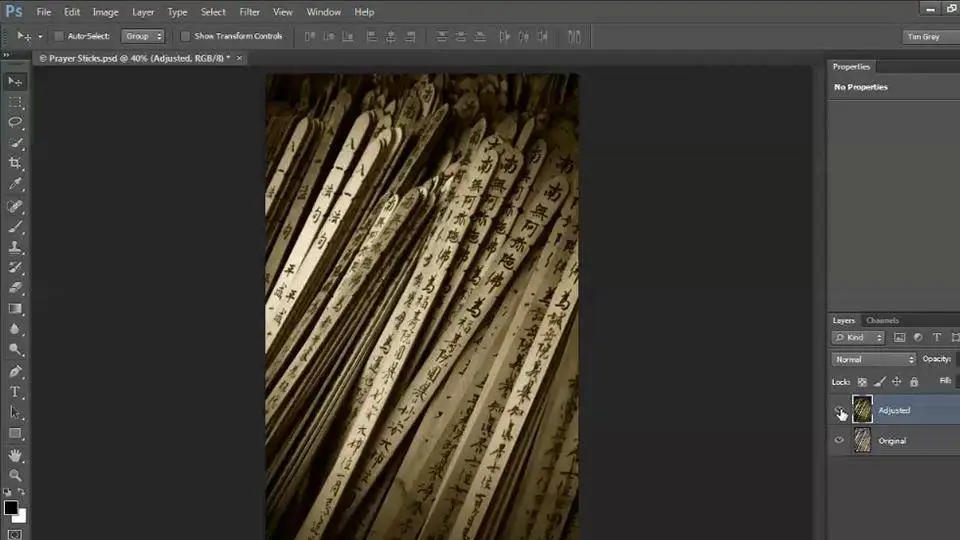This screenshot has height=540, width=960.
Task: Select the Rectangle shape tool
Action: click(x=15, y=433)
